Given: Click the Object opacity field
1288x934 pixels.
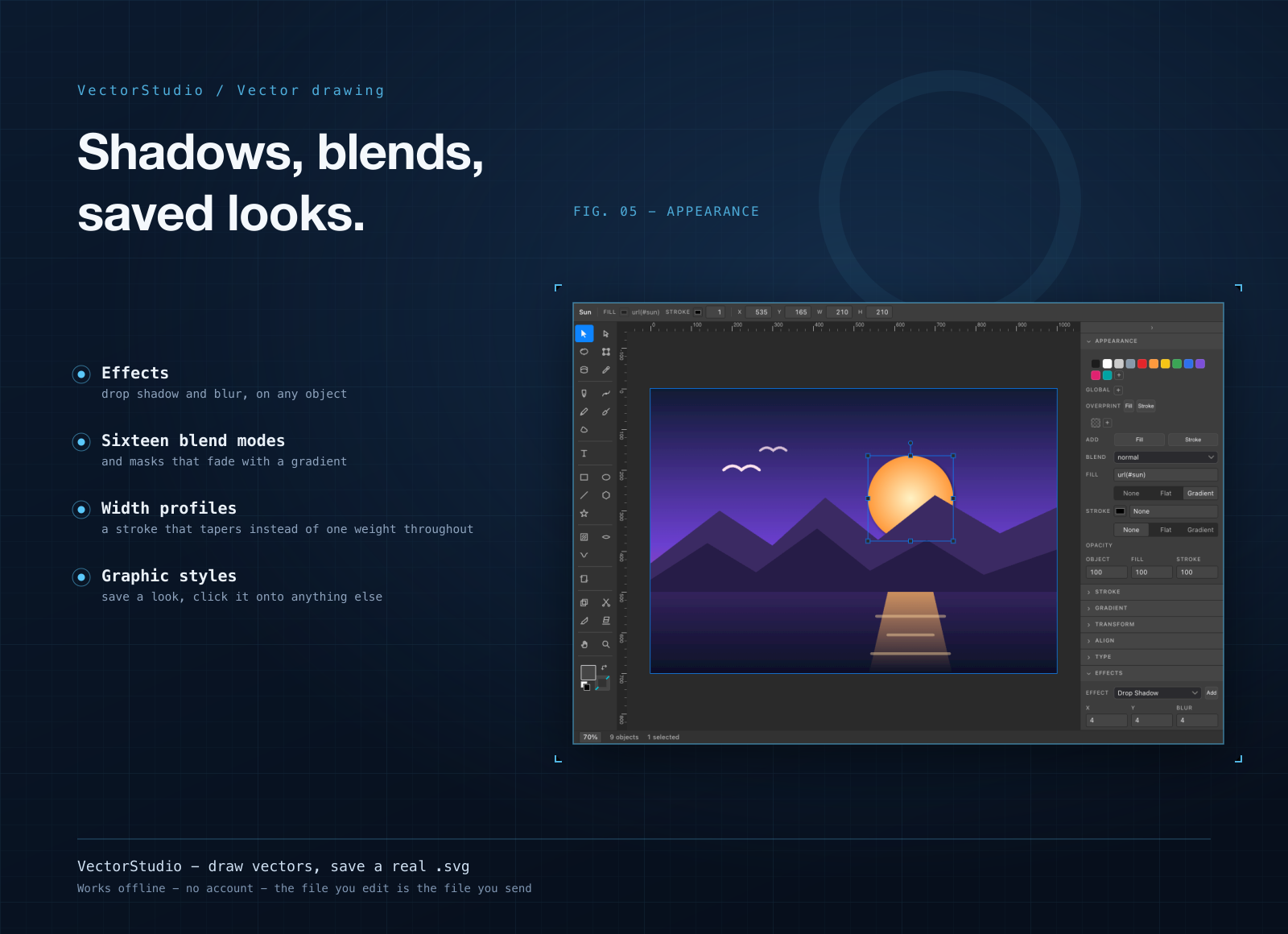Looking at the screenshot, I should click(1106, 572).
